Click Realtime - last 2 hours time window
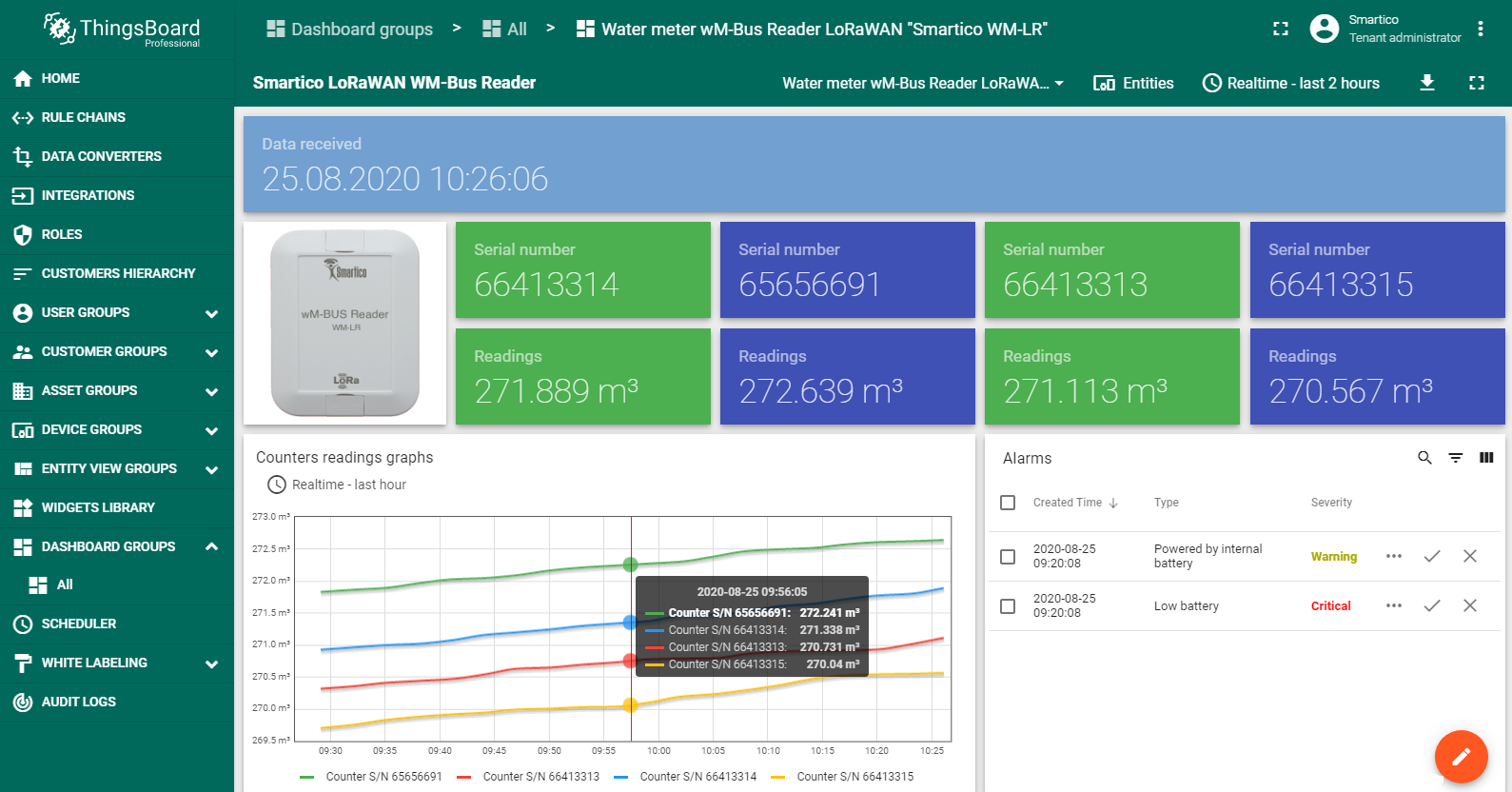 1291,83
